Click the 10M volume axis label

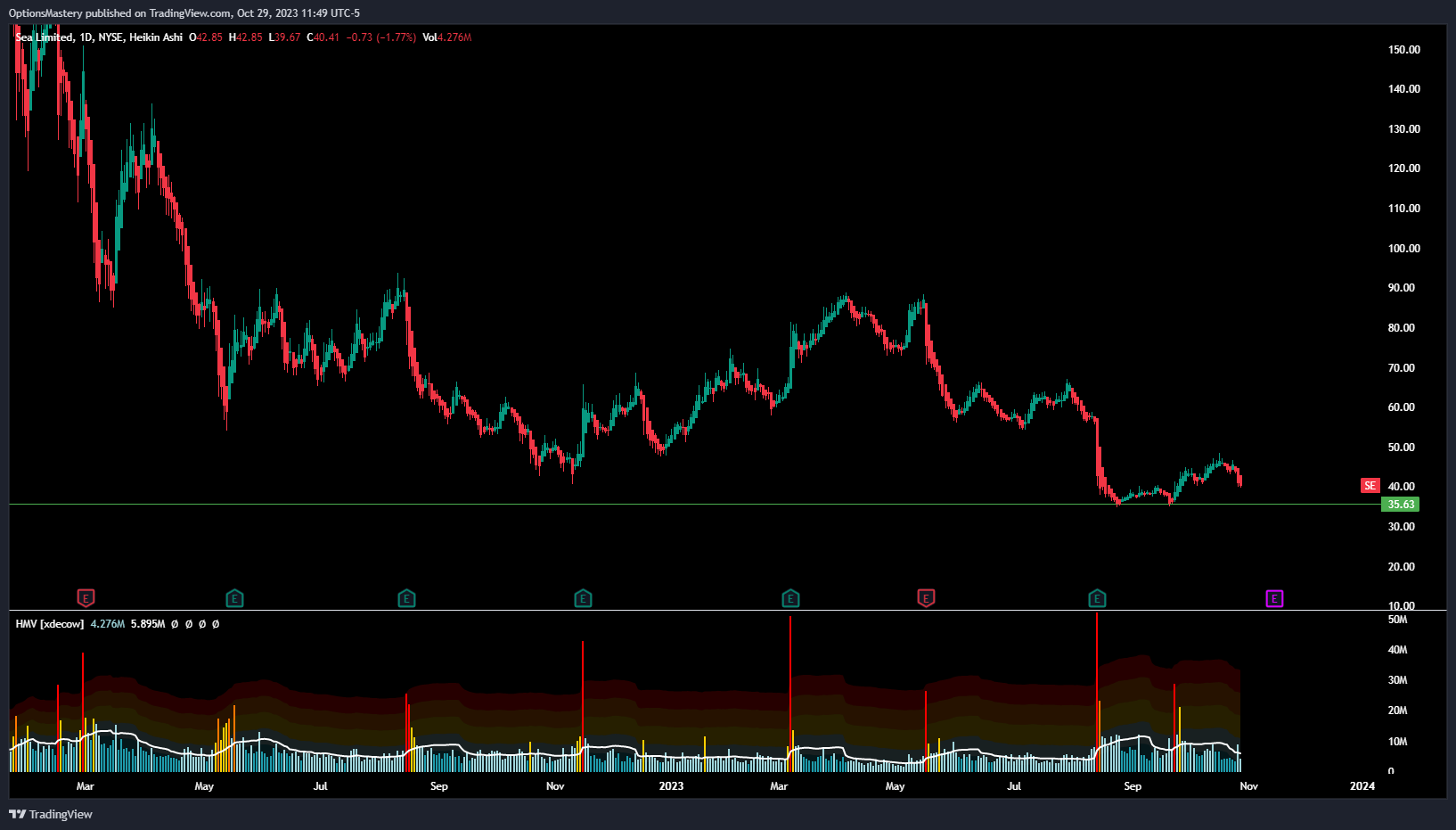coord(1398,742)
